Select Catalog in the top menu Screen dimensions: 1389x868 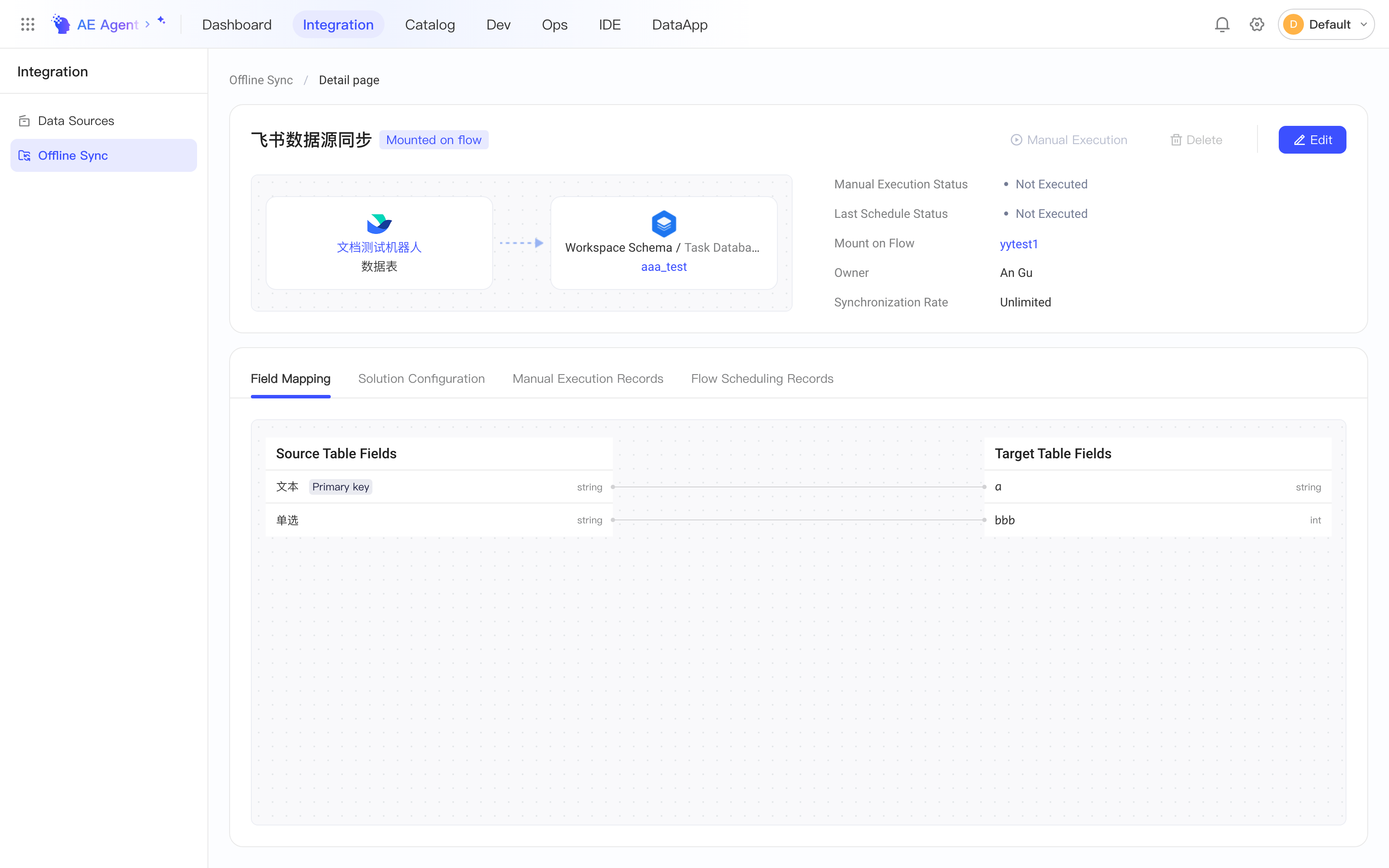pyautogui.click(x=430, y=24)
